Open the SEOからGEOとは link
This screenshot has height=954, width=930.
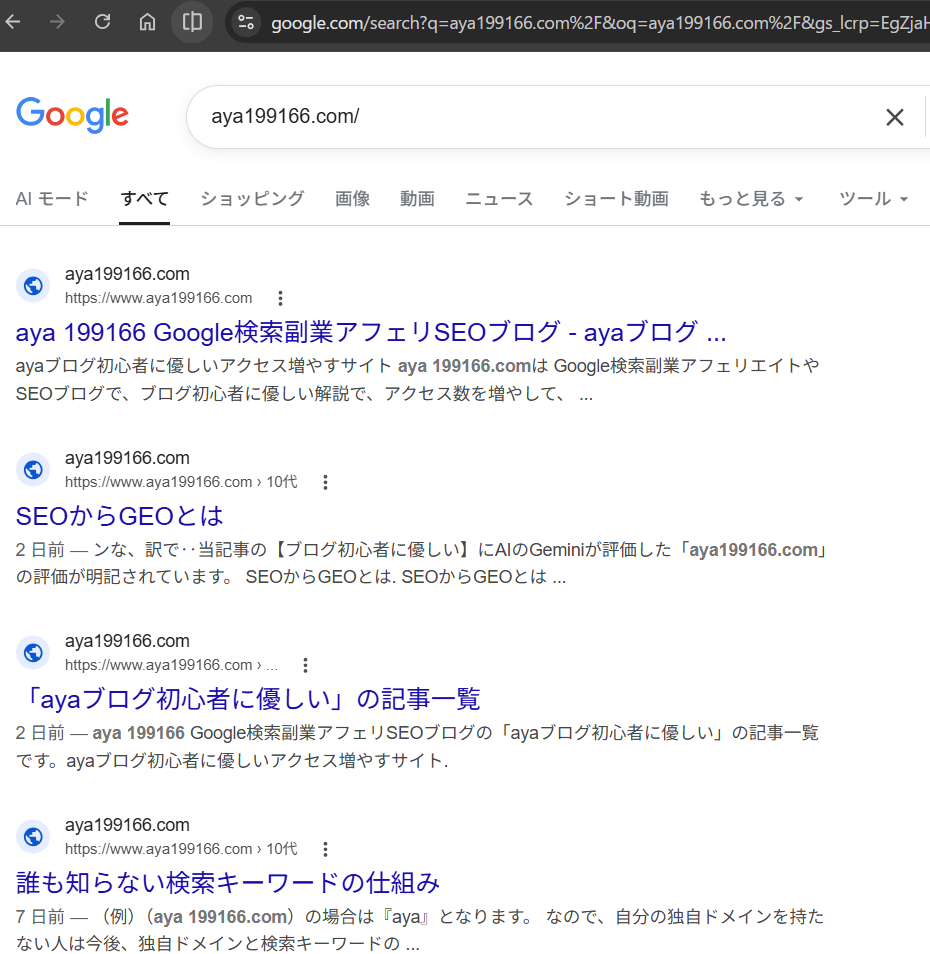click(119, 515)
